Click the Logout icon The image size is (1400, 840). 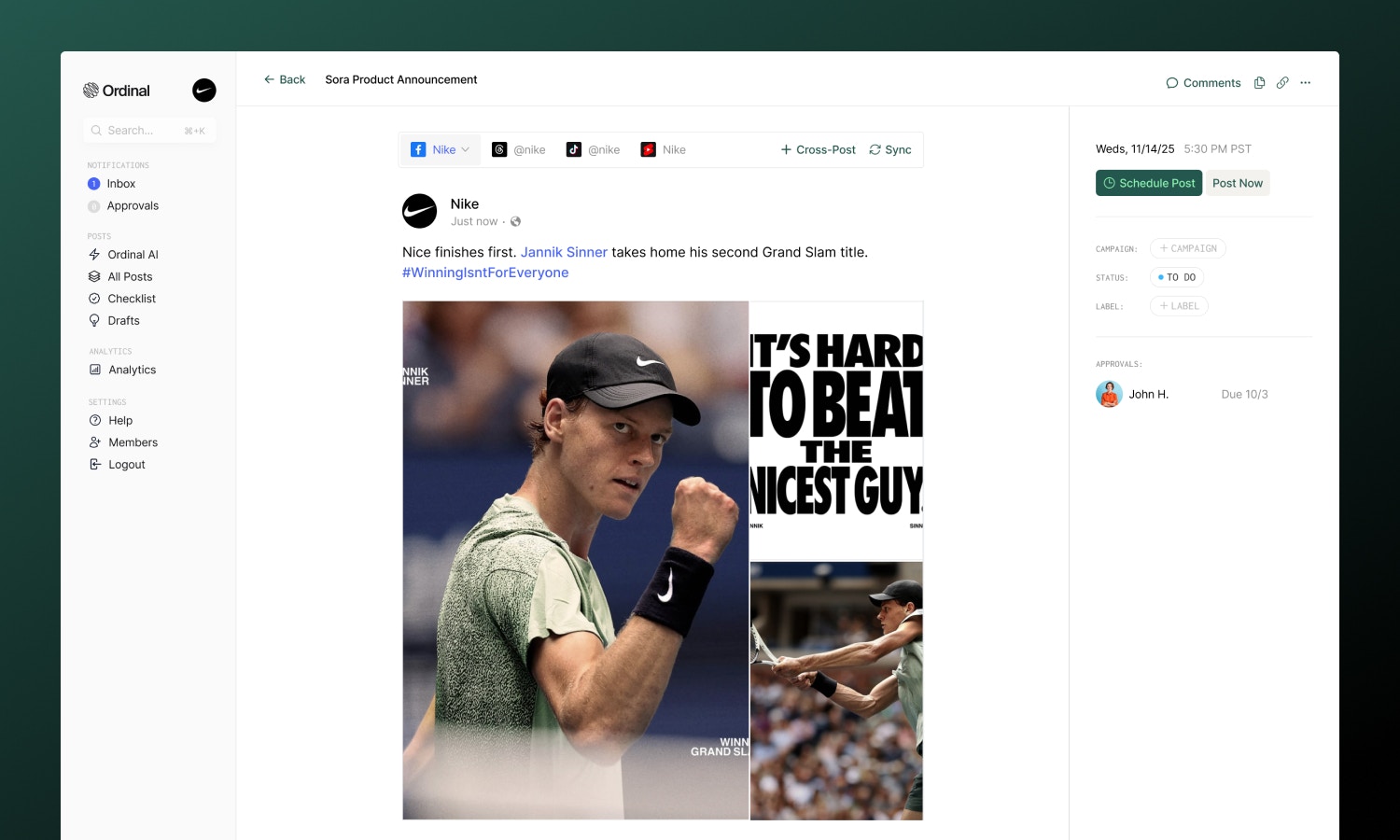95,464
